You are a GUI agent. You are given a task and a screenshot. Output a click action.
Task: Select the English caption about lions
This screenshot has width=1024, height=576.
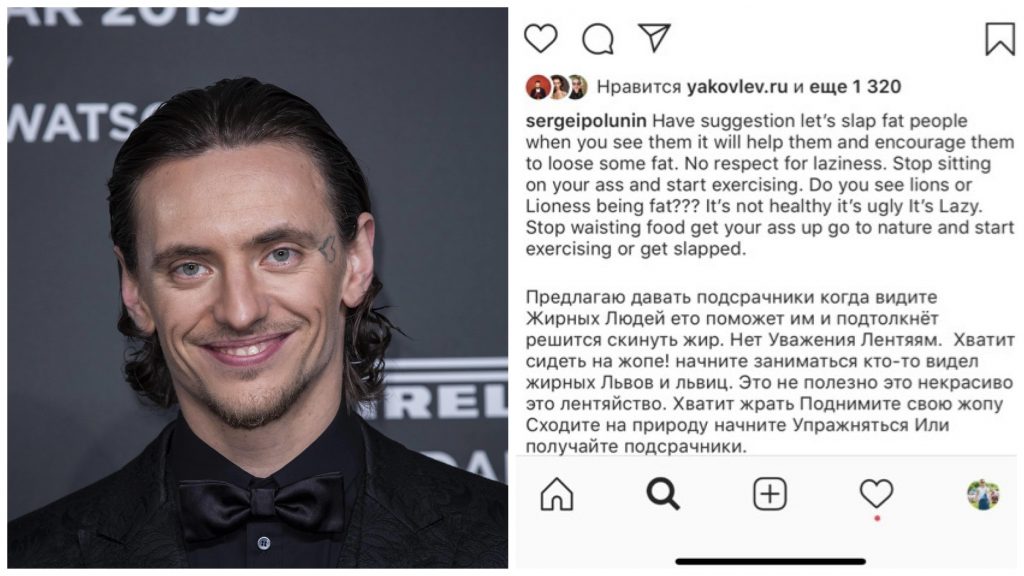(770, 185)
